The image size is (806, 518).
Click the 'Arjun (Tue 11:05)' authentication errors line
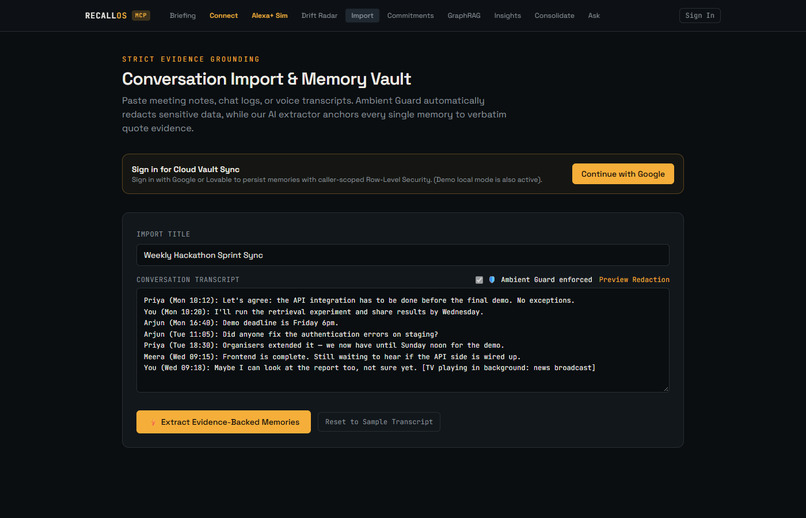point(291,334)
